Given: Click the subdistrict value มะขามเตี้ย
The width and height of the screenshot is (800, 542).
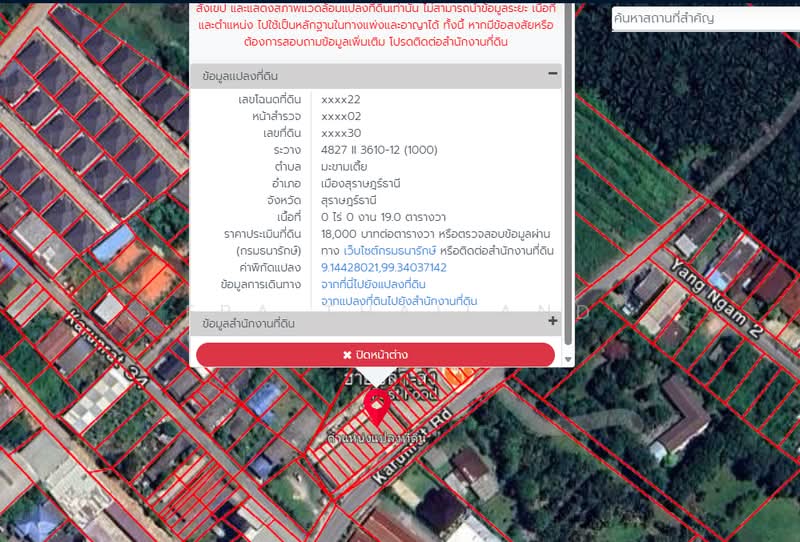Looking at the screenshot, I should pos(344,167).
